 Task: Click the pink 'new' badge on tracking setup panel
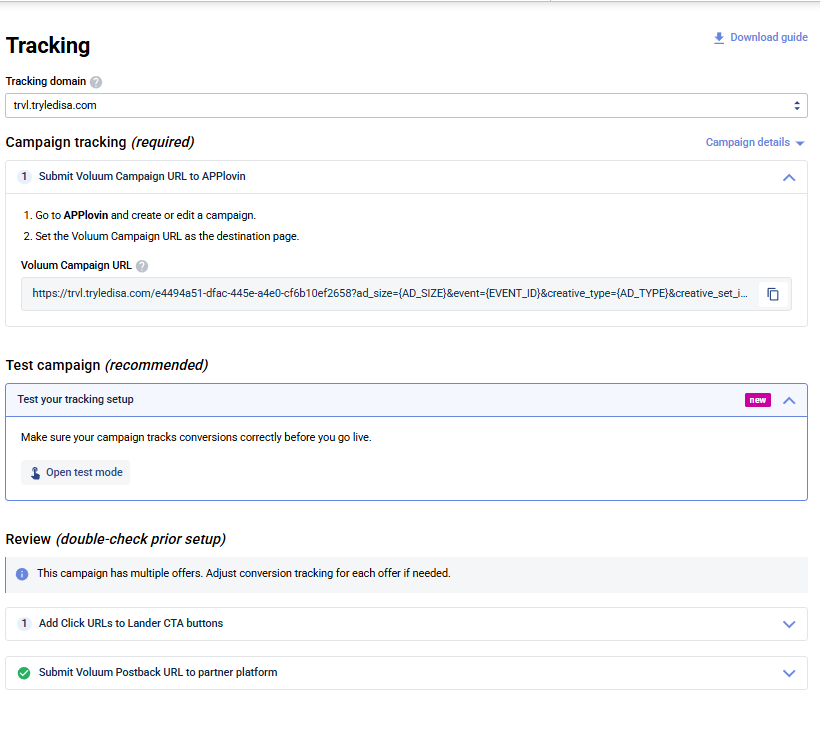coord(759,399)
